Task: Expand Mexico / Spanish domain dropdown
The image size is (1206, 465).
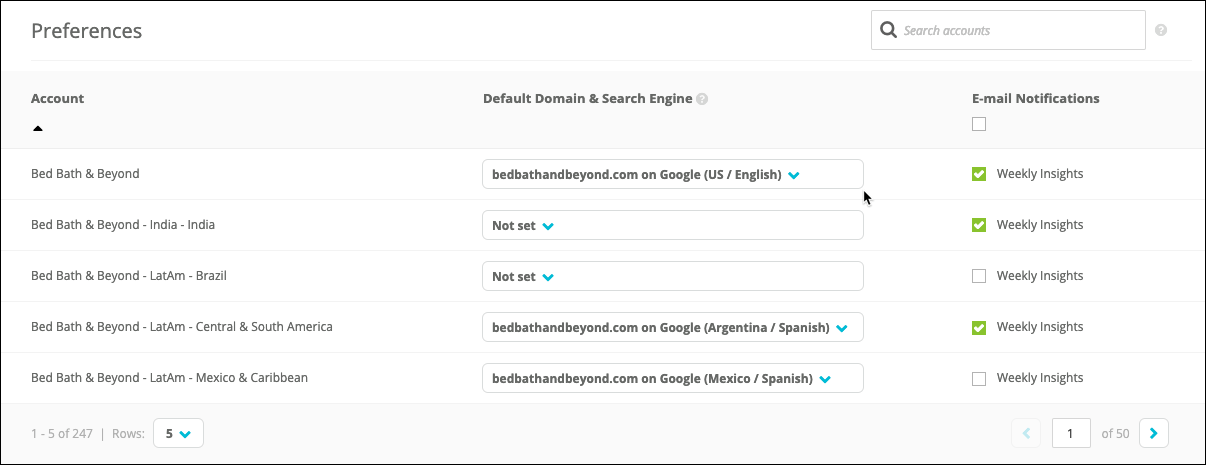Action: pyautogui.click(x=672, y=378)
